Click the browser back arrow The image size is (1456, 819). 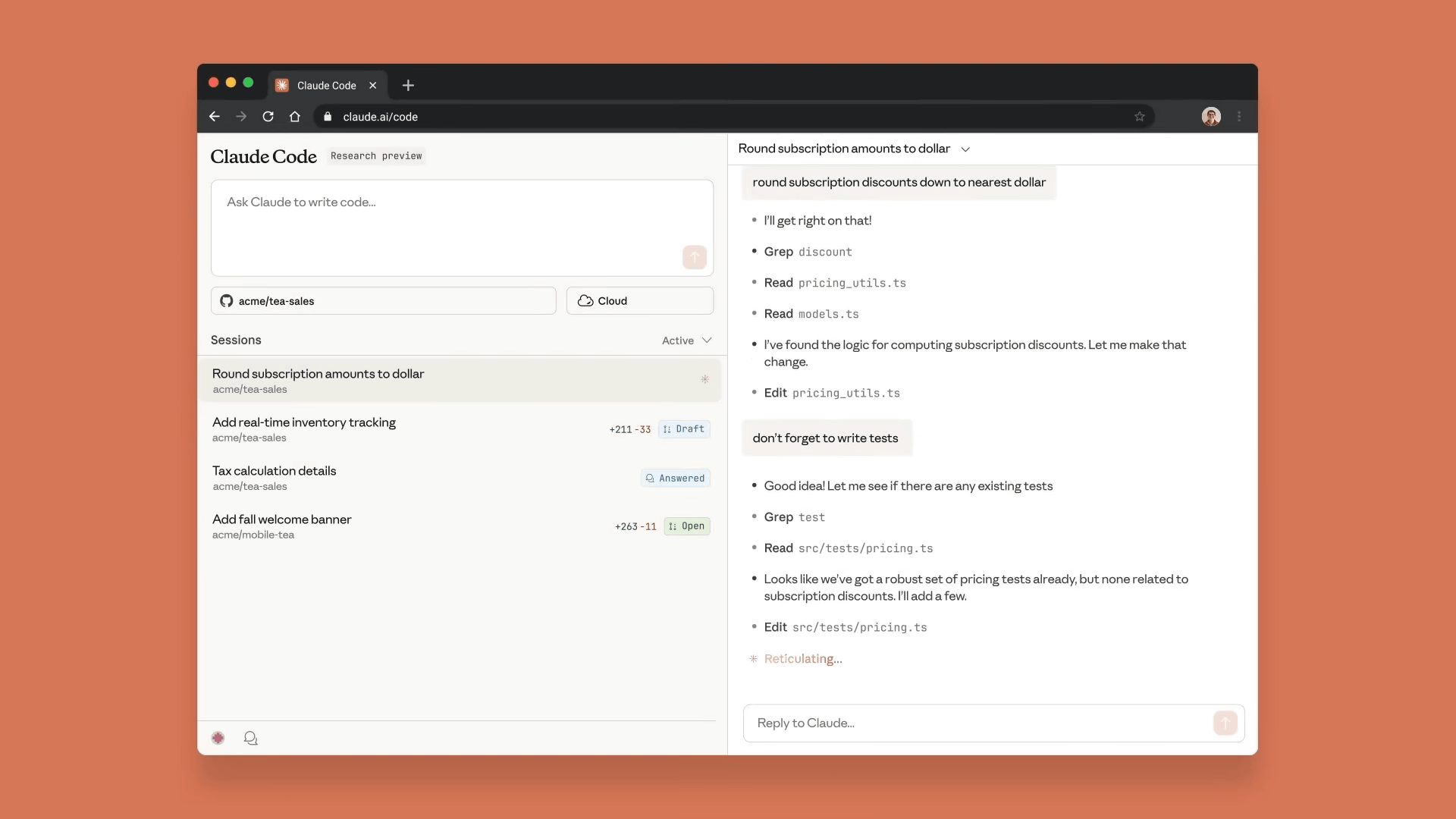tap(215, 117)
